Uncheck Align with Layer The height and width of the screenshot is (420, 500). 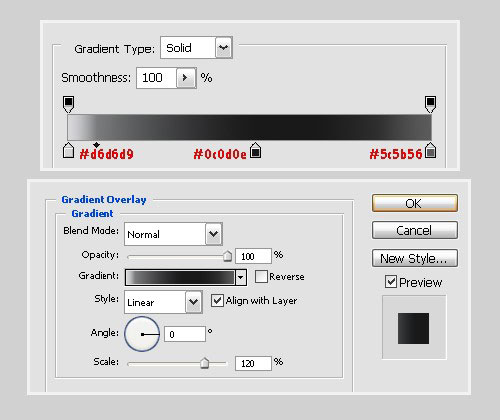click(x=217, y=300)
